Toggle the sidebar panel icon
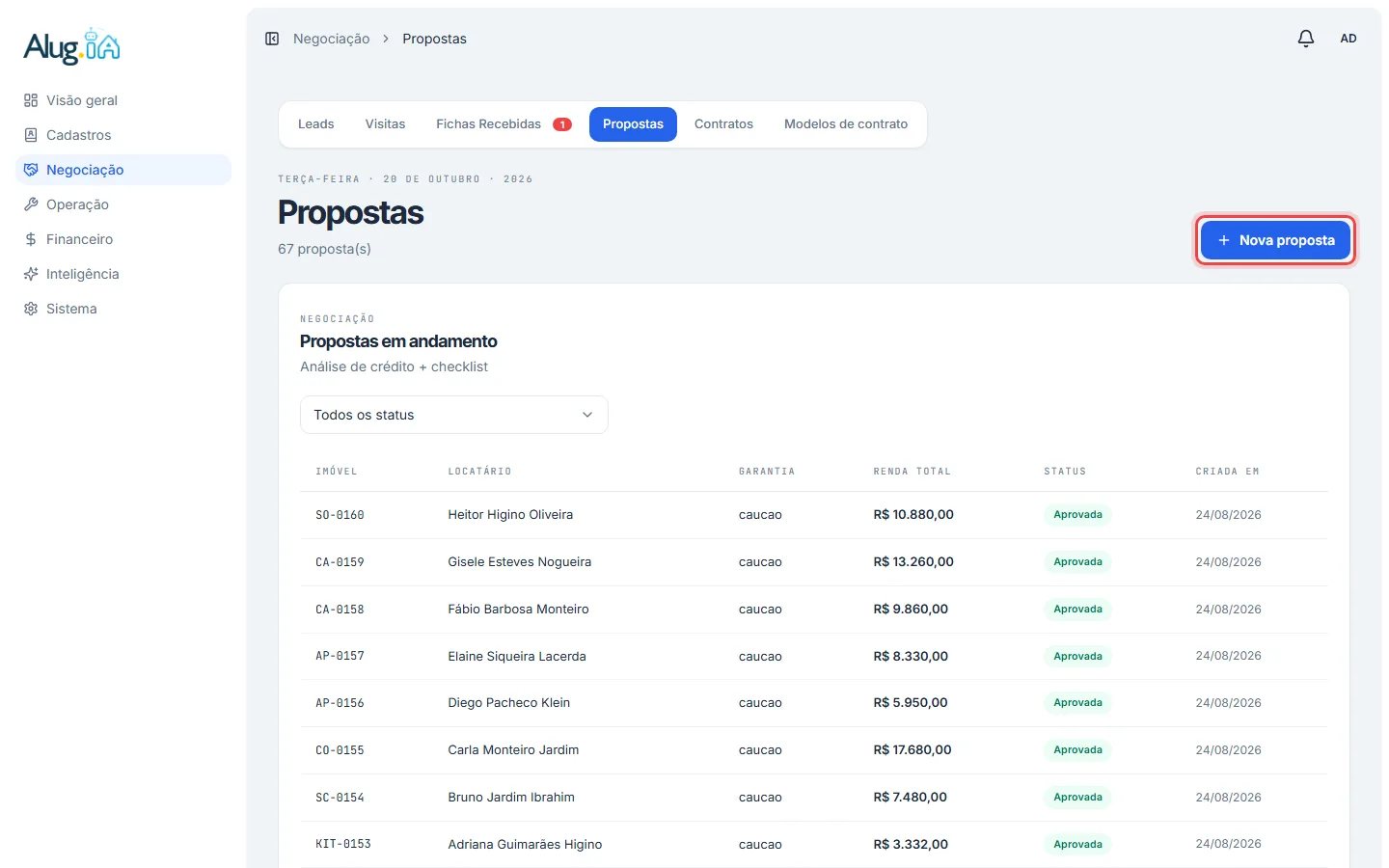This screenshot has height=868, width=1389. click(272, 39)
